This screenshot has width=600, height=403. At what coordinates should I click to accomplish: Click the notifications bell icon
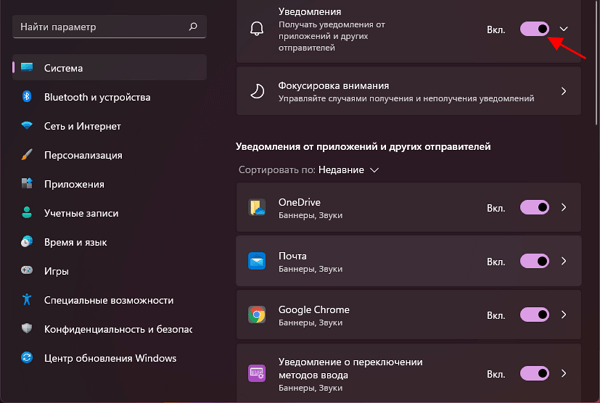click(x=257, y=29)
